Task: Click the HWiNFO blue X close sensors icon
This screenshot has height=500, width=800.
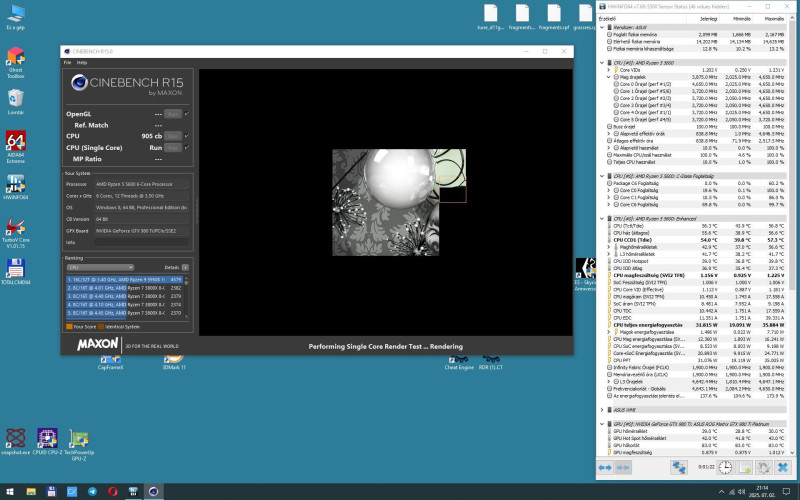Action: click(x=782, y=467)
